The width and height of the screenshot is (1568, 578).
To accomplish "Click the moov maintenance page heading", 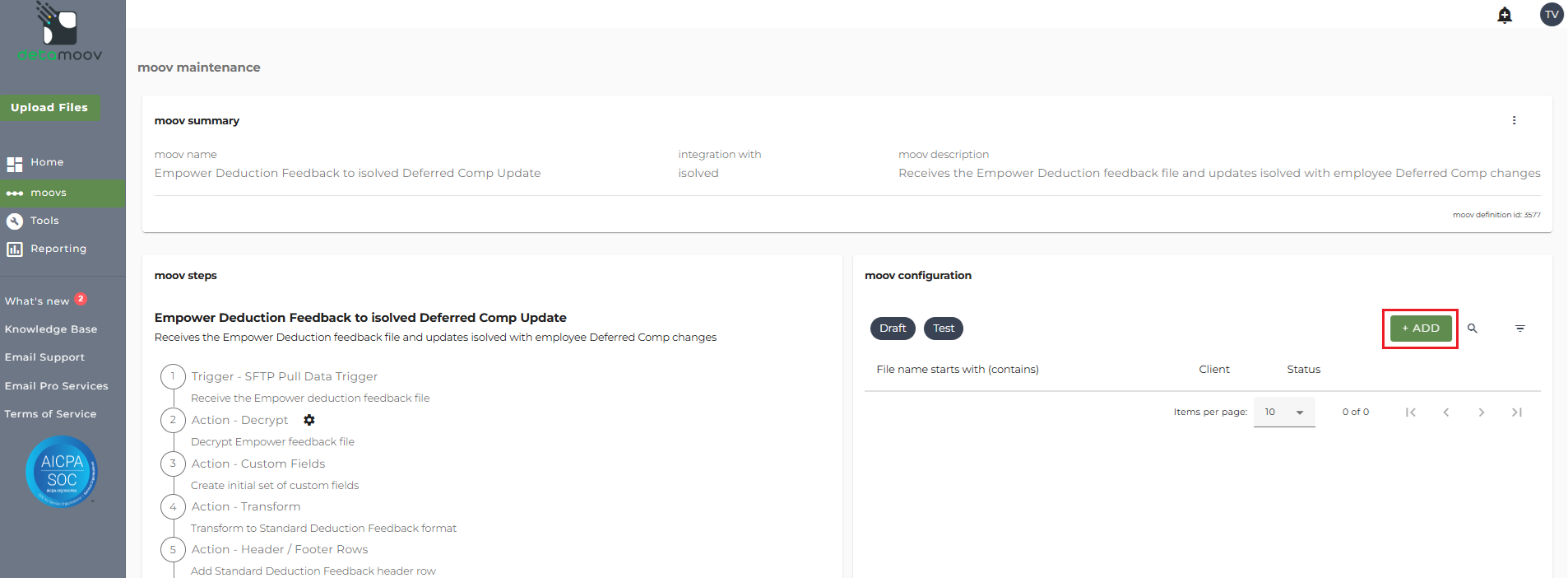I will tap(199, 68).
